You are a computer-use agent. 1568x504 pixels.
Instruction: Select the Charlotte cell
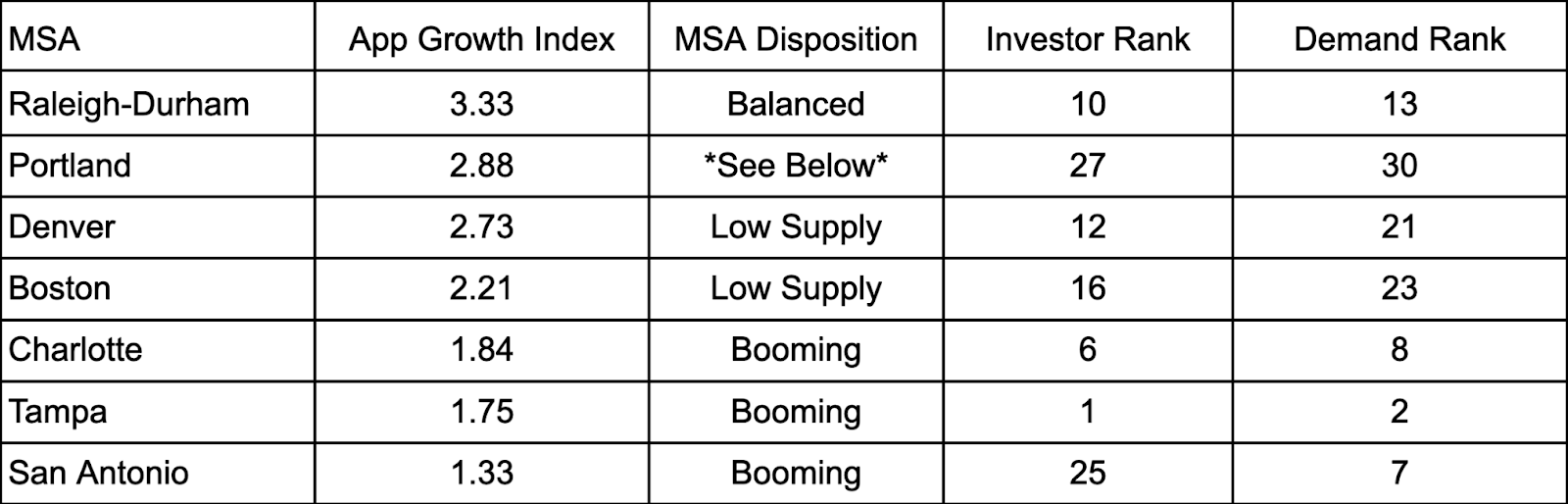pos(75,349)
